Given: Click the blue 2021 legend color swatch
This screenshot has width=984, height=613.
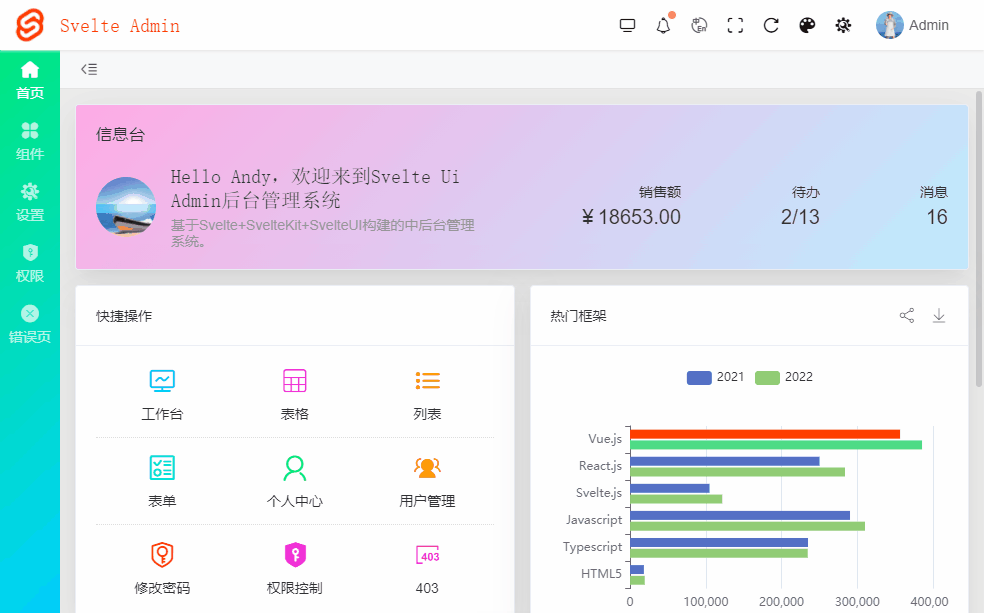Looking at the screenshot, I should [698, 377].
